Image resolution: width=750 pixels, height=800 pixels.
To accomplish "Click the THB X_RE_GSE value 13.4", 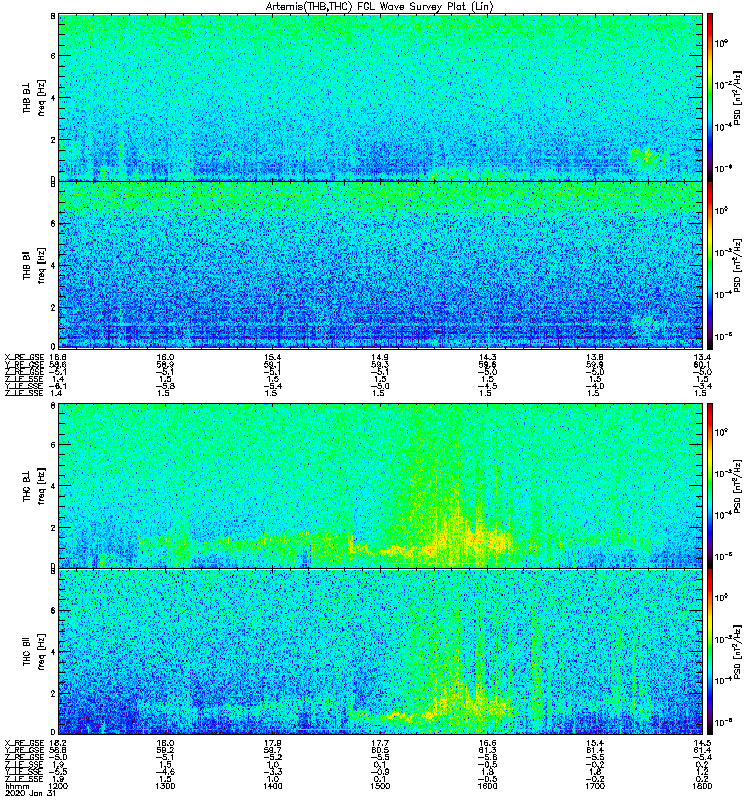I will (702, 357).
